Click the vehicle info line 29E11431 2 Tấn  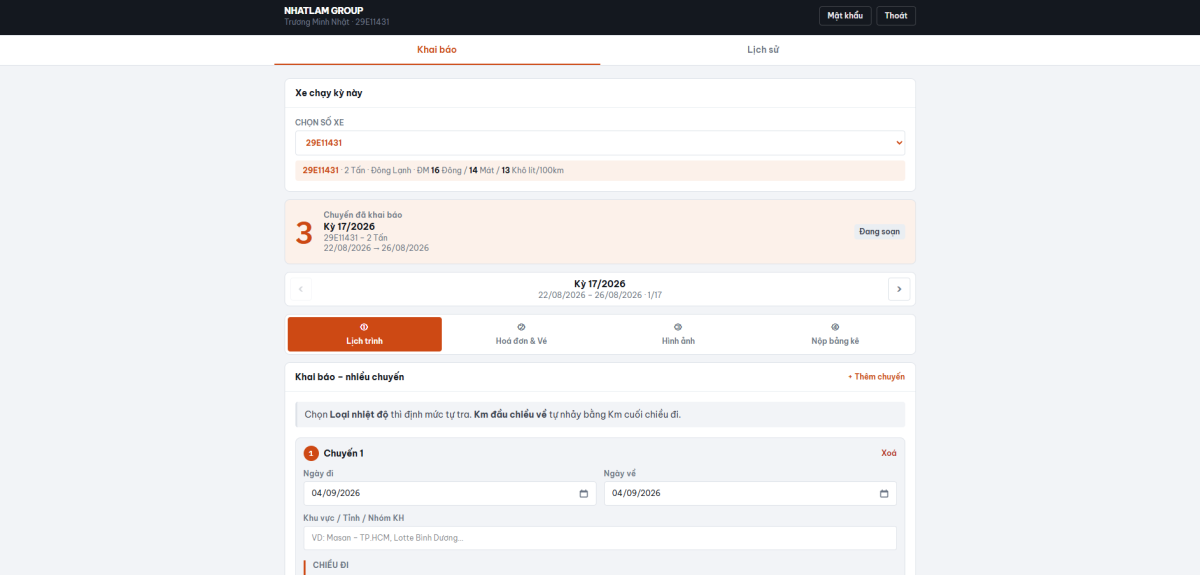[x=600, y=170]
